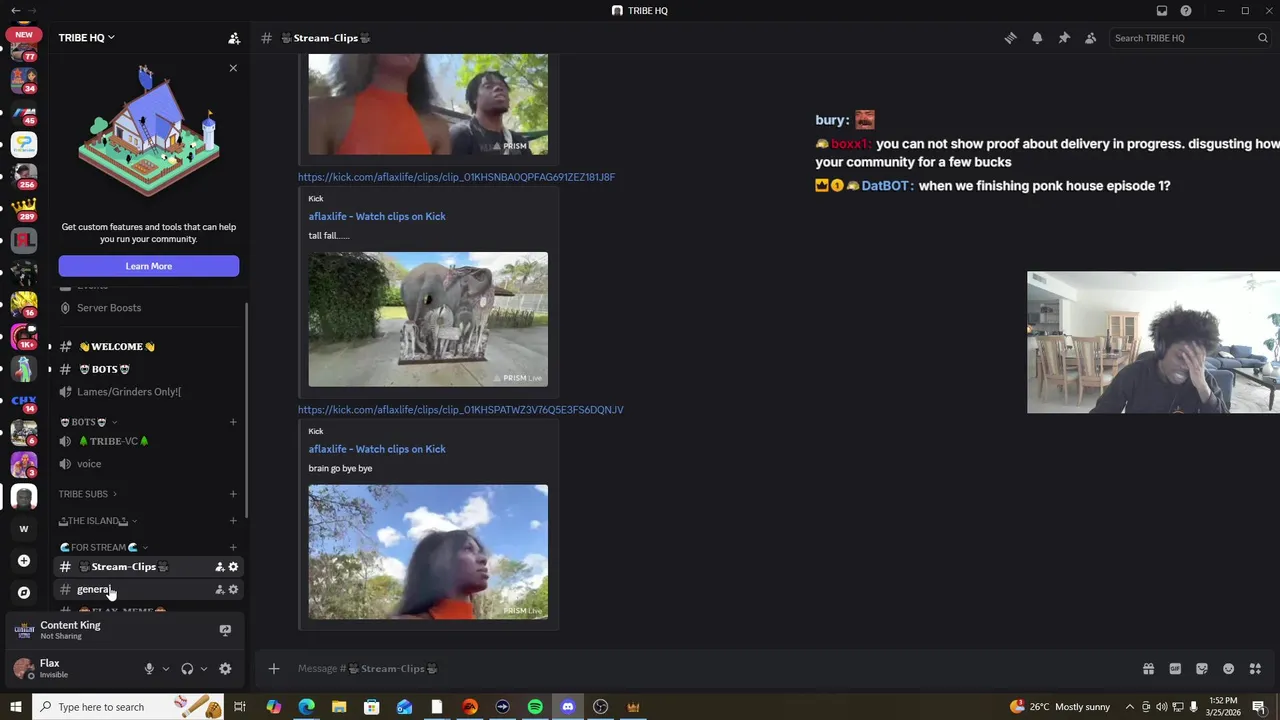Image resolution: width=1280 pixels, height=720 pixels.
Task: Open the emoji picker
Action: pyautogui.click(x=1229, y=669)
